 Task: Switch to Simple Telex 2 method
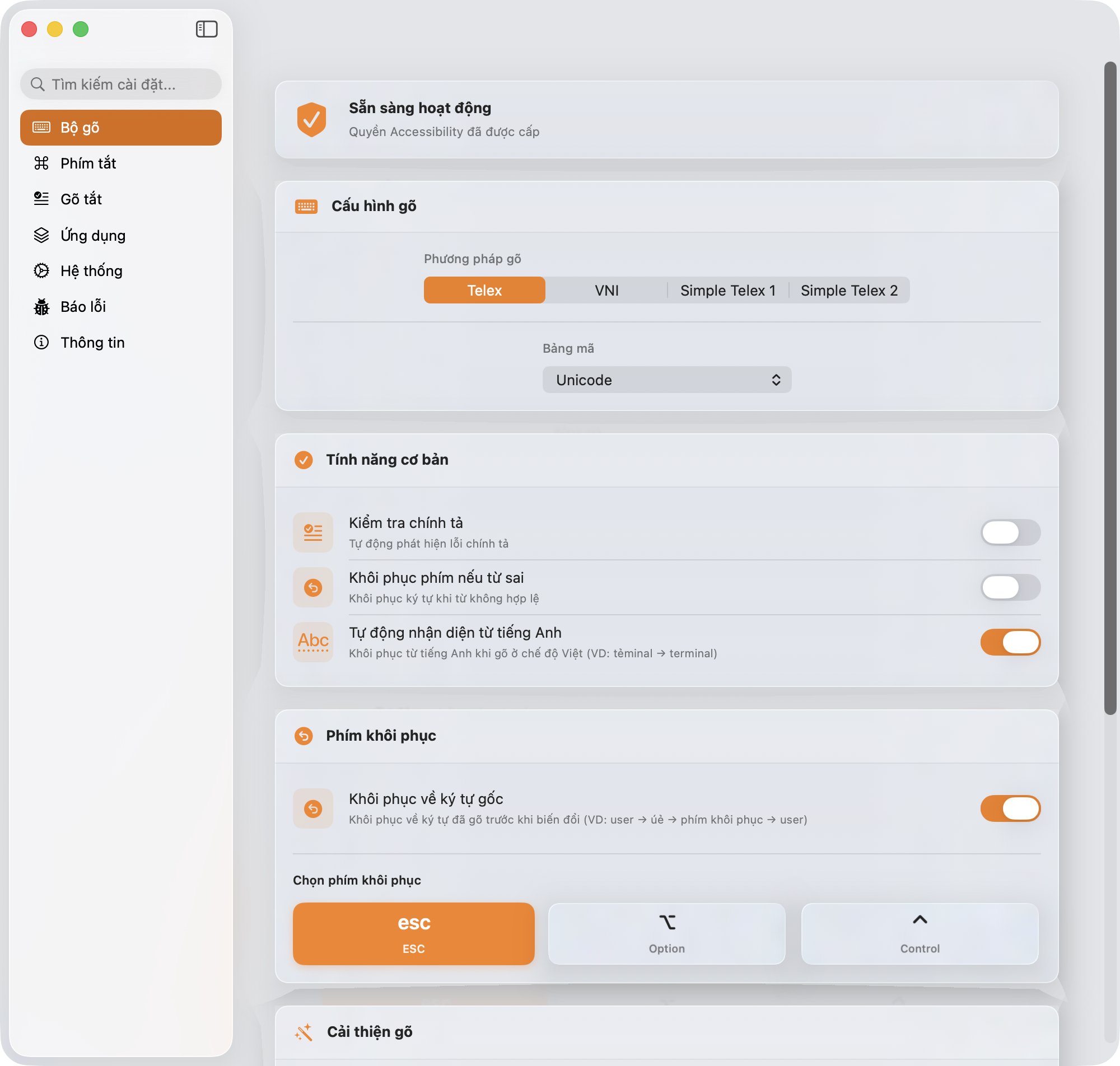849,291
